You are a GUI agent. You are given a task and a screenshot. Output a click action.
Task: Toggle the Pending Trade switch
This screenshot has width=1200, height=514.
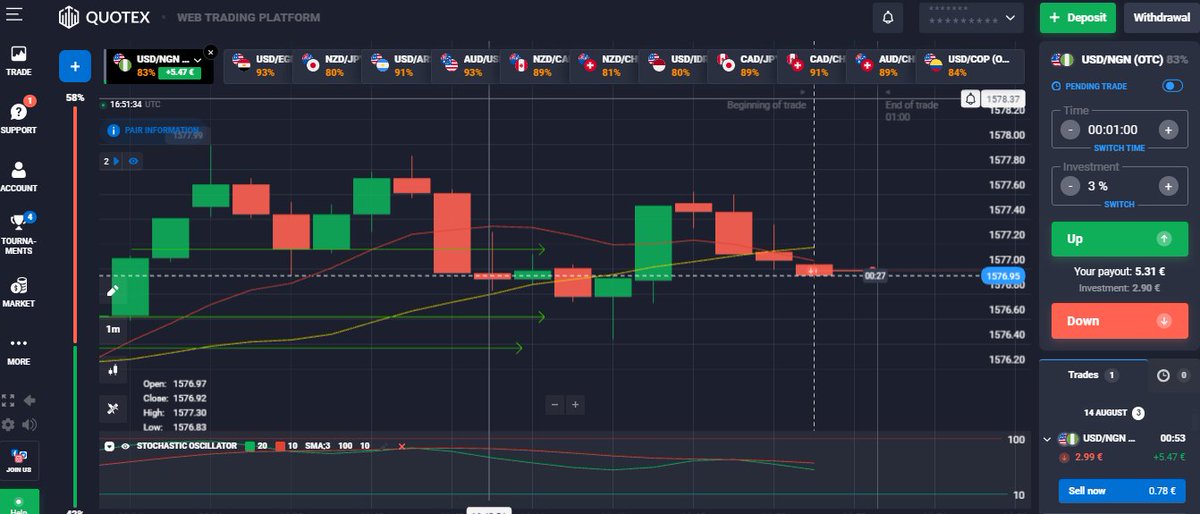[1173, 86]
